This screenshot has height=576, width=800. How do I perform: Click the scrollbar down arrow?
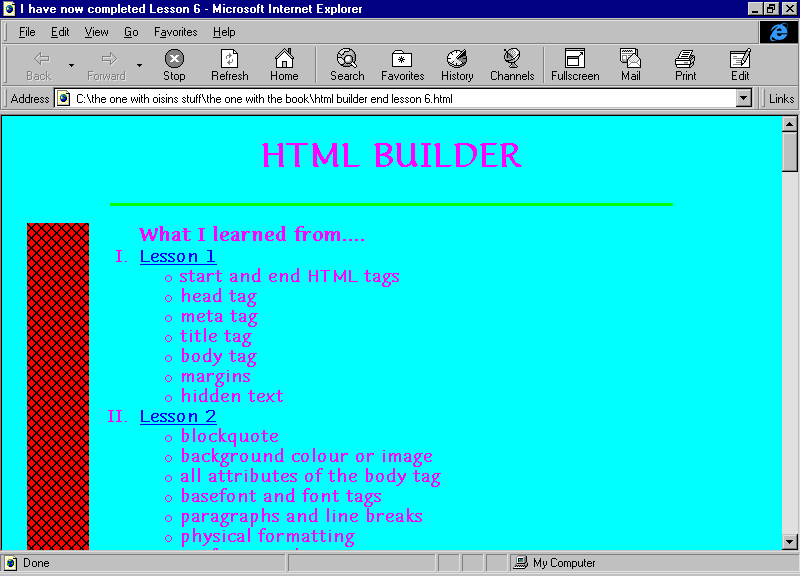pos(789,542)
